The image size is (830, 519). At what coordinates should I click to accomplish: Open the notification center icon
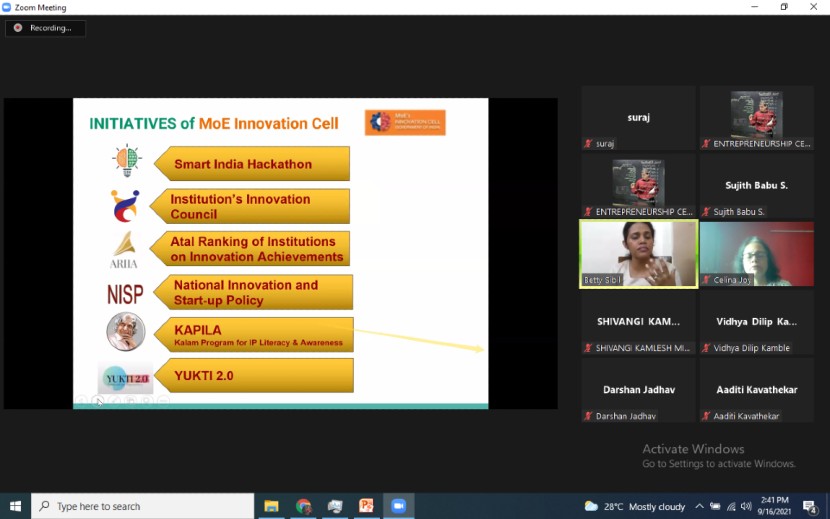pyautogui.click(x=810, y=506)
